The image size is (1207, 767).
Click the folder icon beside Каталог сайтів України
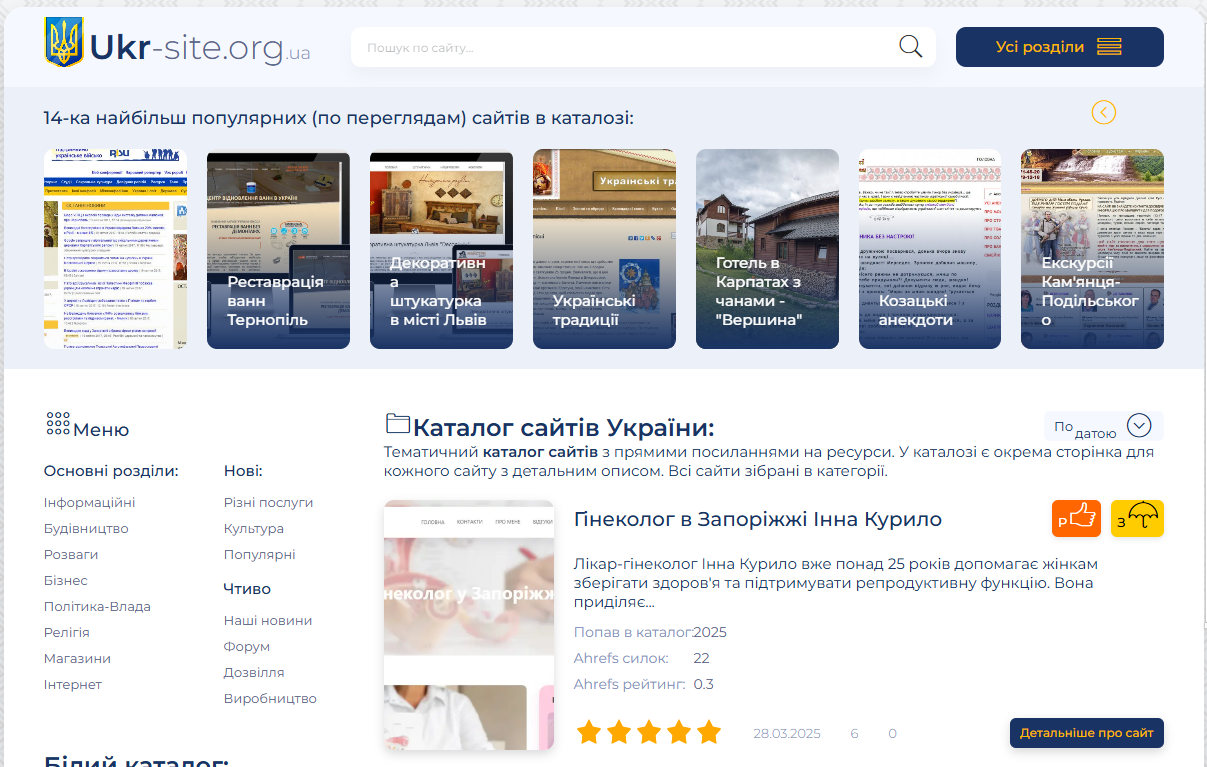[x=398, y=424]
